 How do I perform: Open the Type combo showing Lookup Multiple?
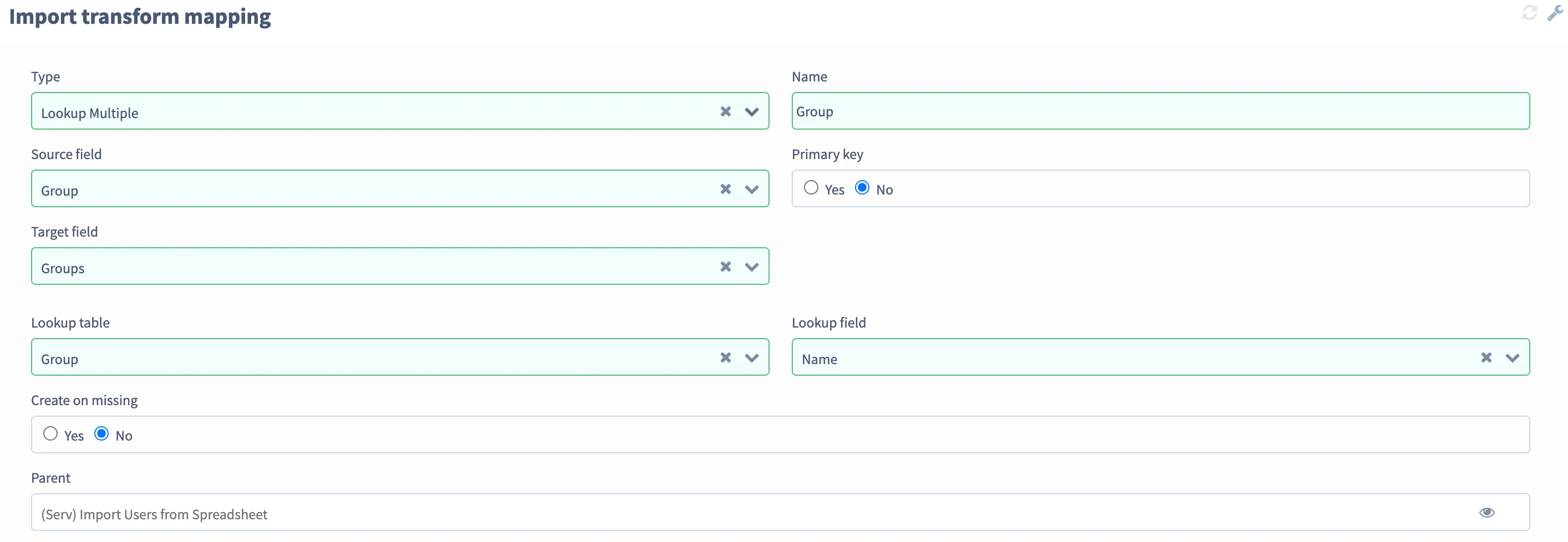click(400, 111)
